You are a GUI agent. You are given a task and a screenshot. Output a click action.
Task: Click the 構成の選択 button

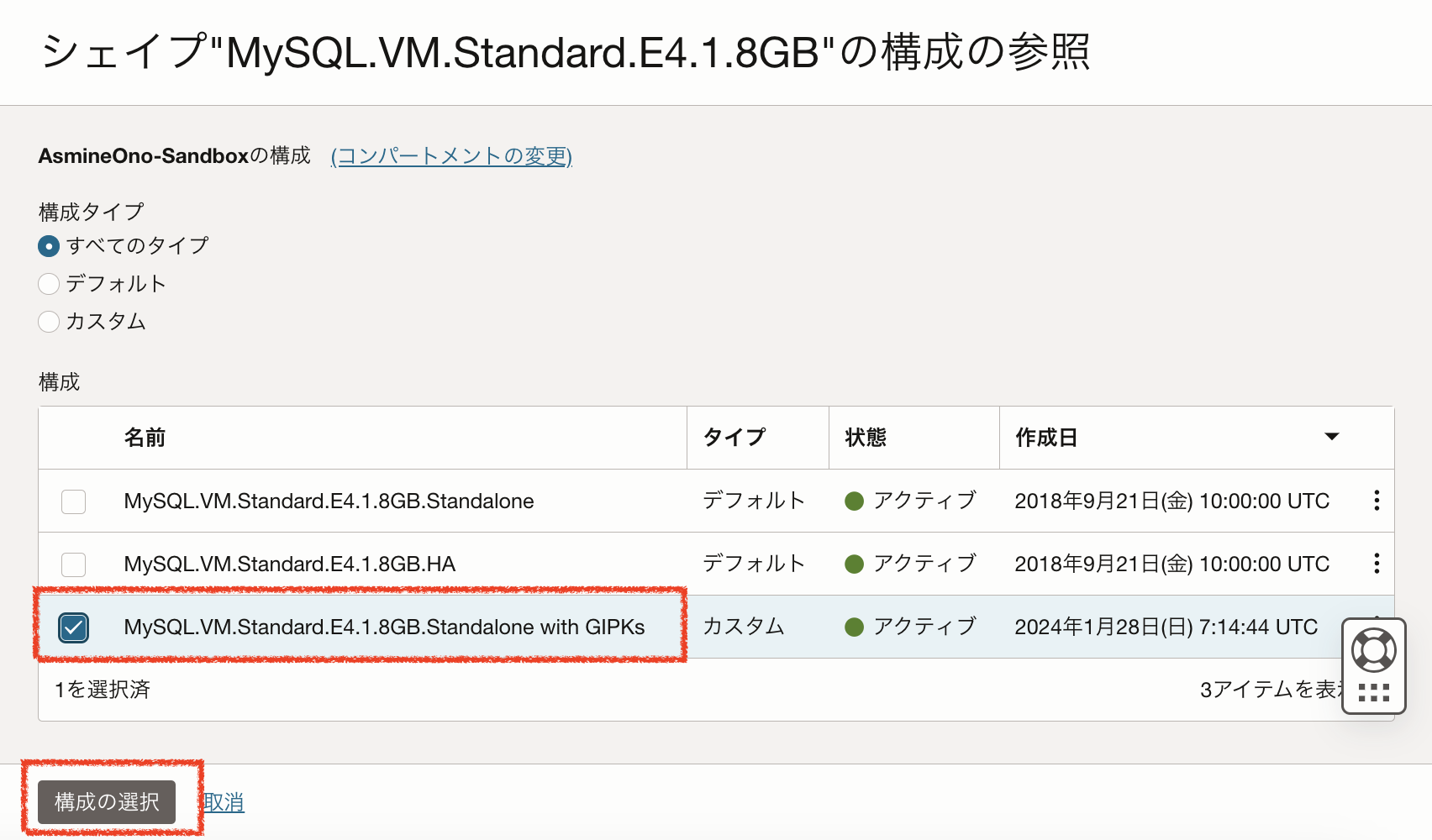(x=107, y=802)
